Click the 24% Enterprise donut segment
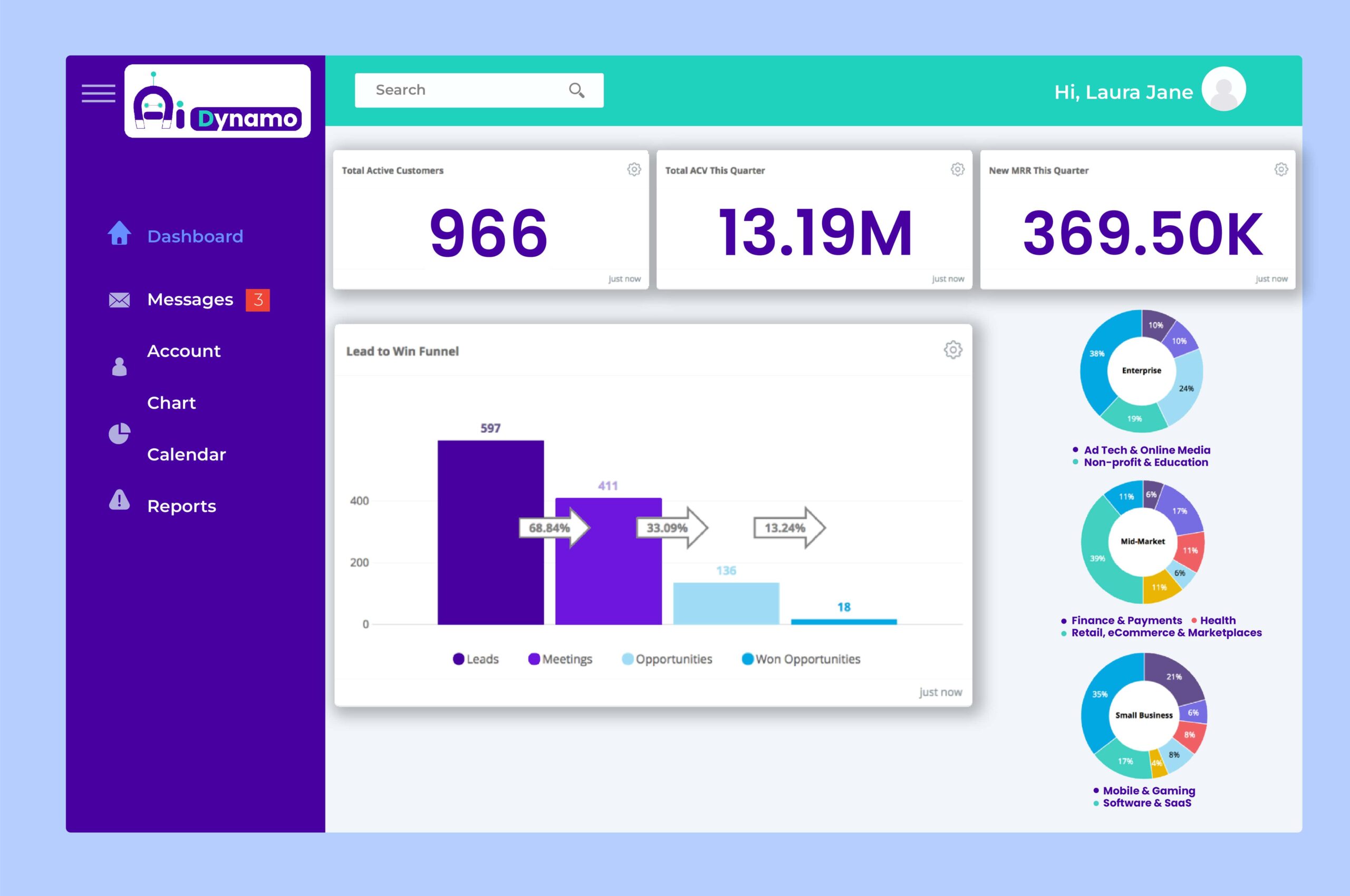The height and width of the screenshot is (896, 1350). point(1186,388)
